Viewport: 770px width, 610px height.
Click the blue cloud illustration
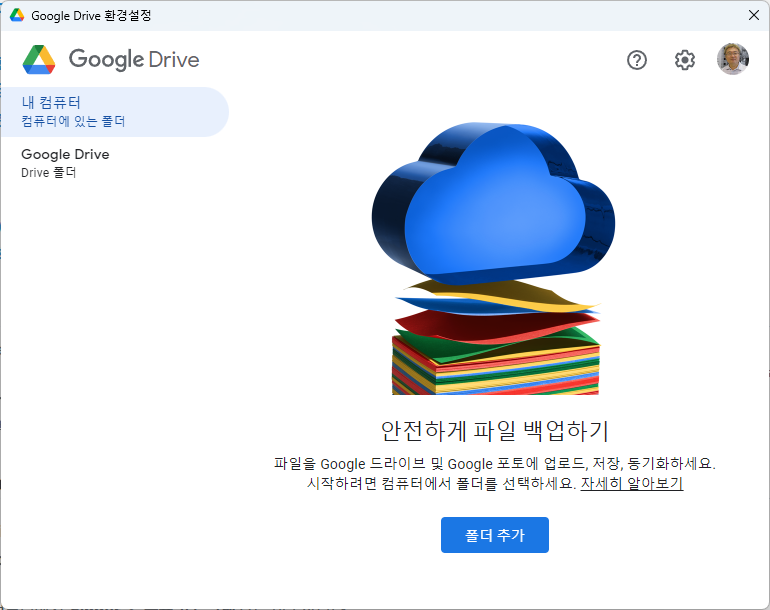pos(492,205)
